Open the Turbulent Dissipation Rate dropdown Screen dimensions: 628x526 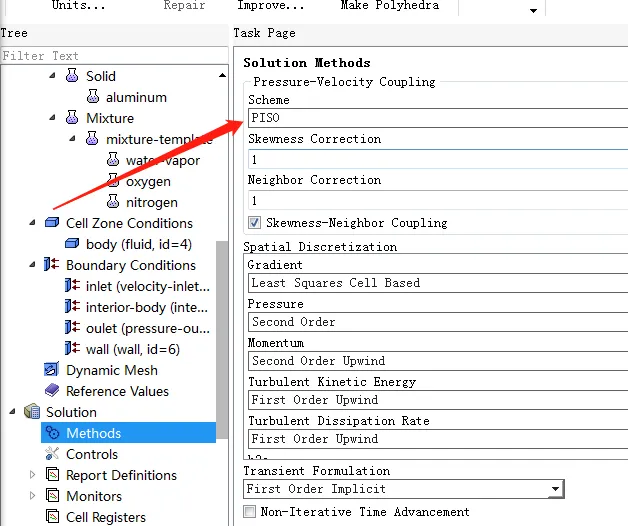click(438, 439)
